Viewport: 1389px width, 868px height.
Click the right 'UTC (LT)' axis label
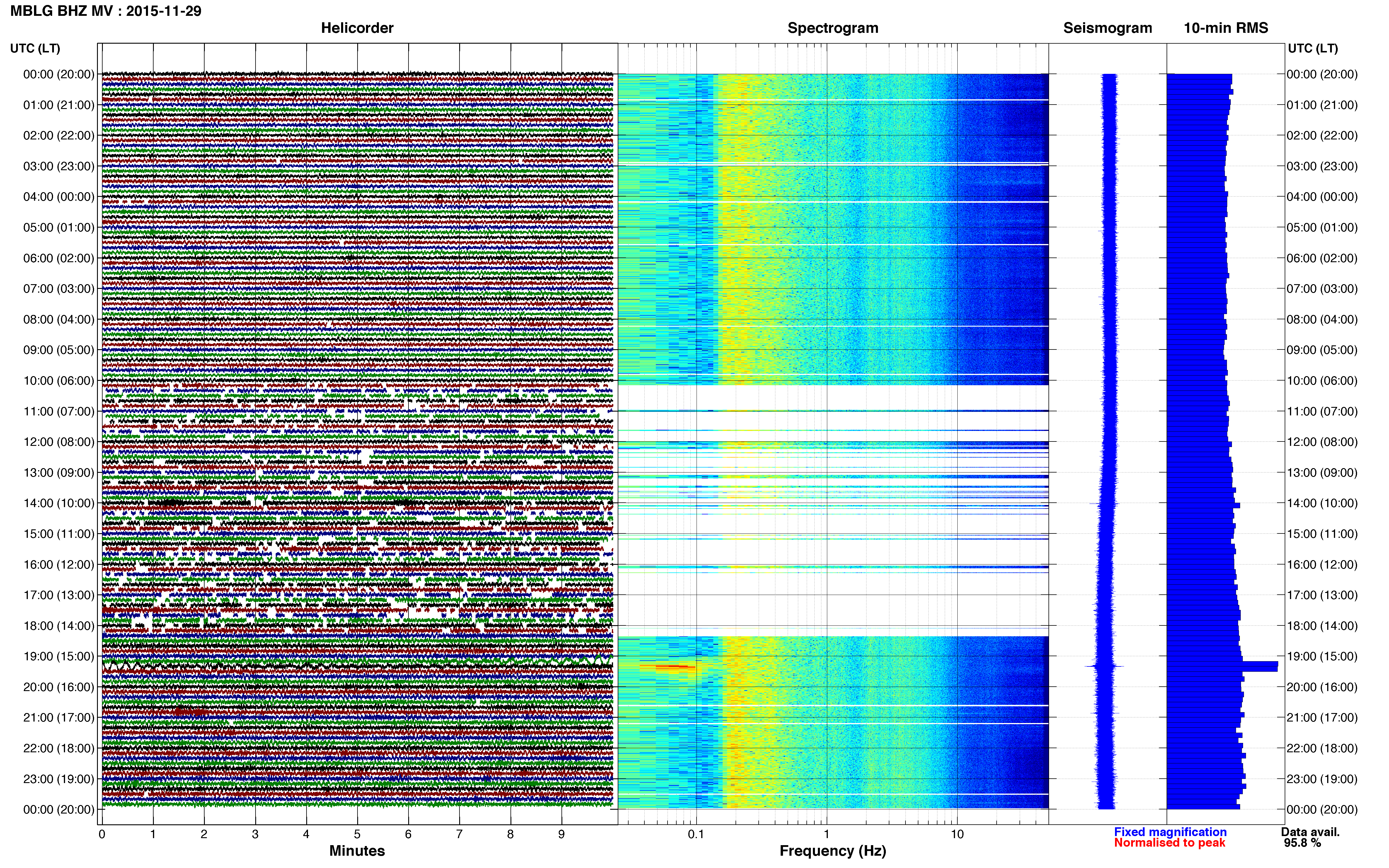coord(1313,48)
